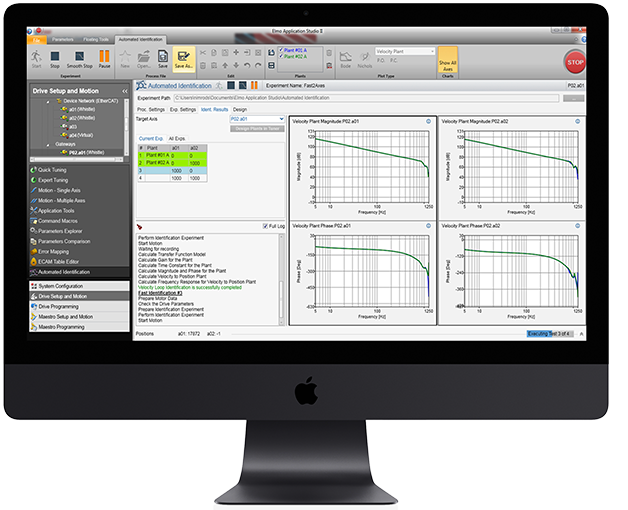Toggle the Plant #02 A checkbox
This screenshot has height=510, width=628.
pyautogui.click(x=281, y=56)
